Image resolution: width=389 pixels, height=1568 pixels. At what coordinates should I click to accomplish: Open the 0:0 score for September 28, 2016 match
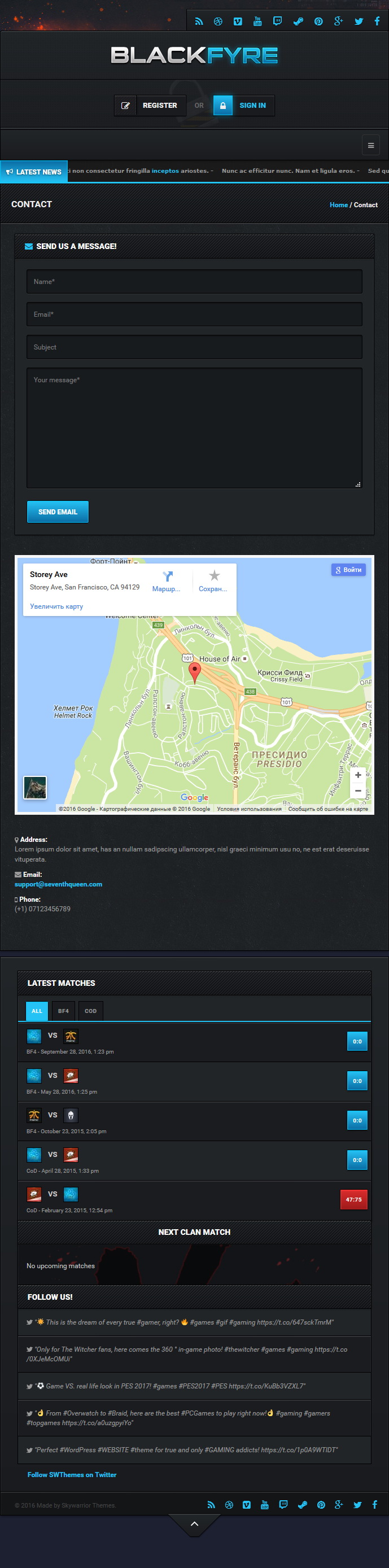point(357,1042)
